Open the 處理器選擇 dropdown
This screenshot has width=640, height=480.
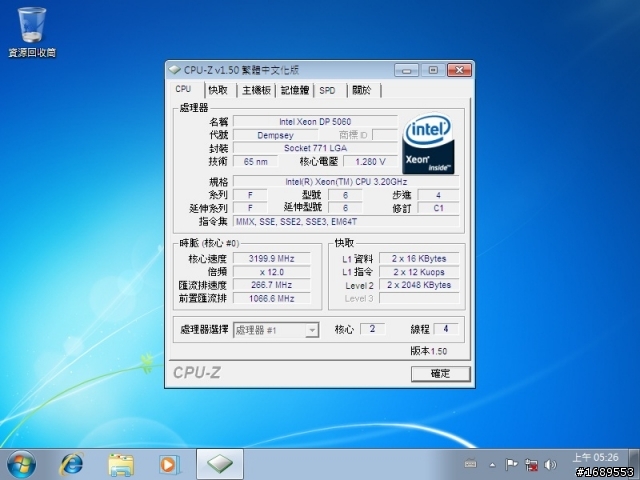tap(276, 330)
